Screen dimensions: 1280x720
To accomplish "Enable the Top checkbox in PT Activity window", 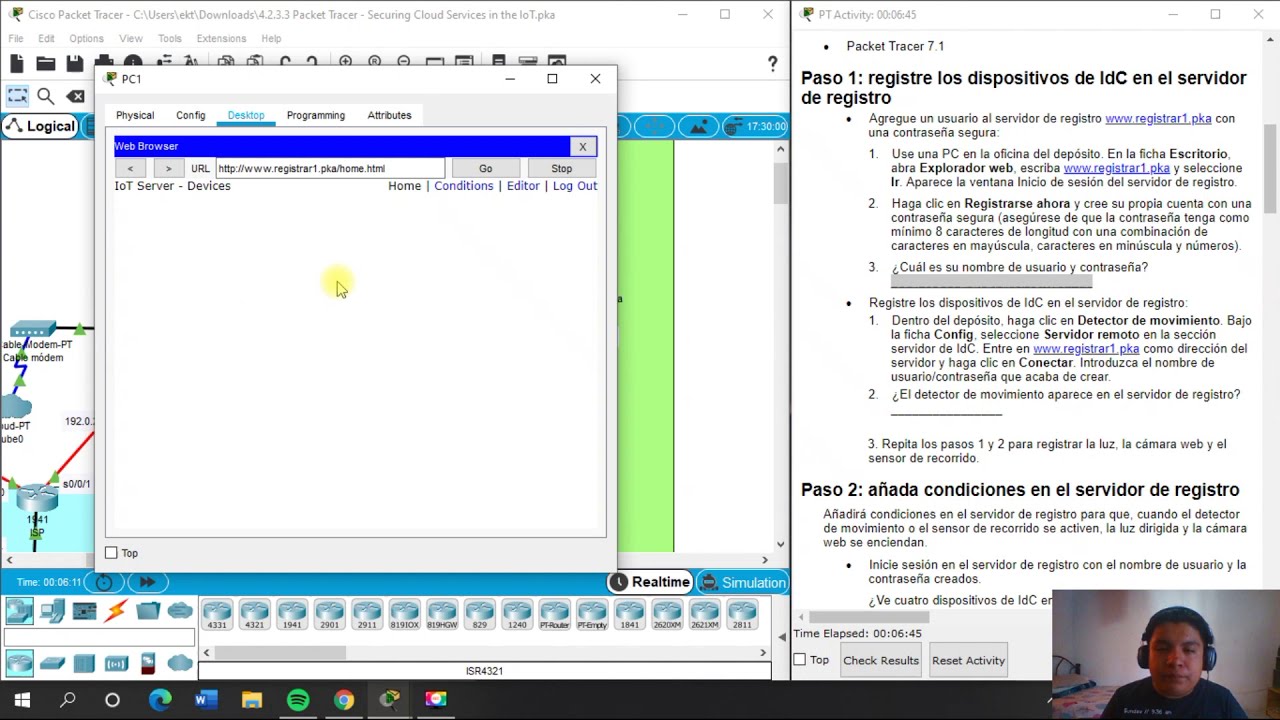I will [x=799, y=660].
